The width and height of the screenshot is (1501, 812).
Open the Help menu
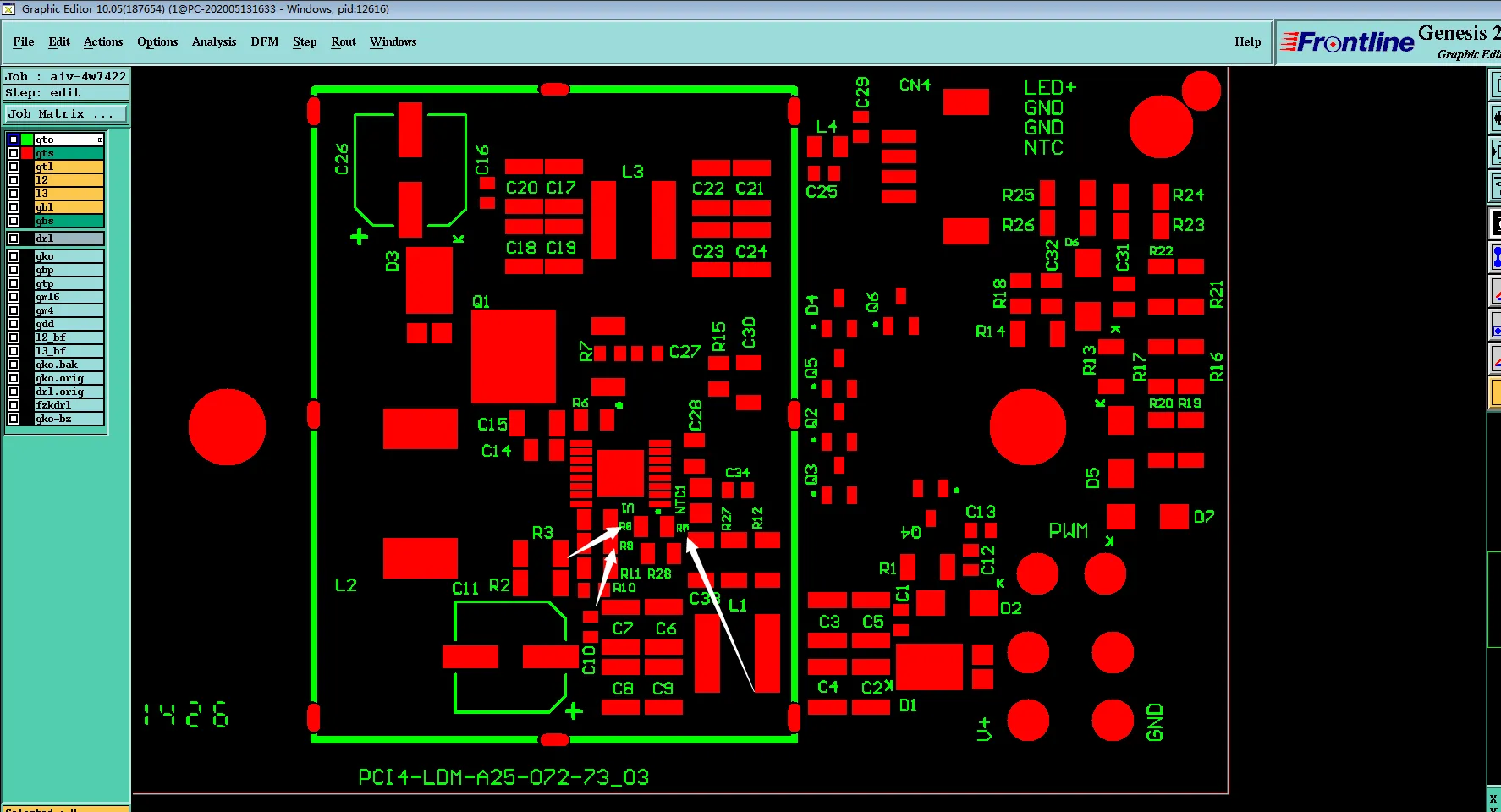click(1248, 41)
